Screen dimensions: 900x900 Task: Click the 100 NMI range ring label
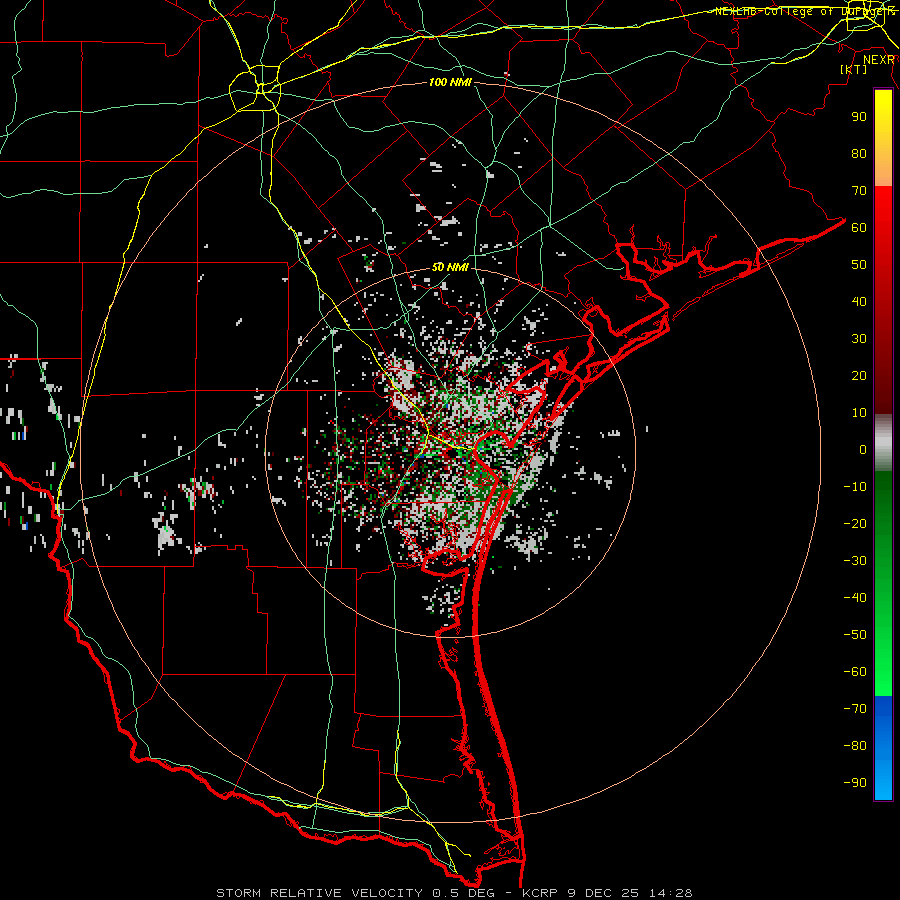450,83
